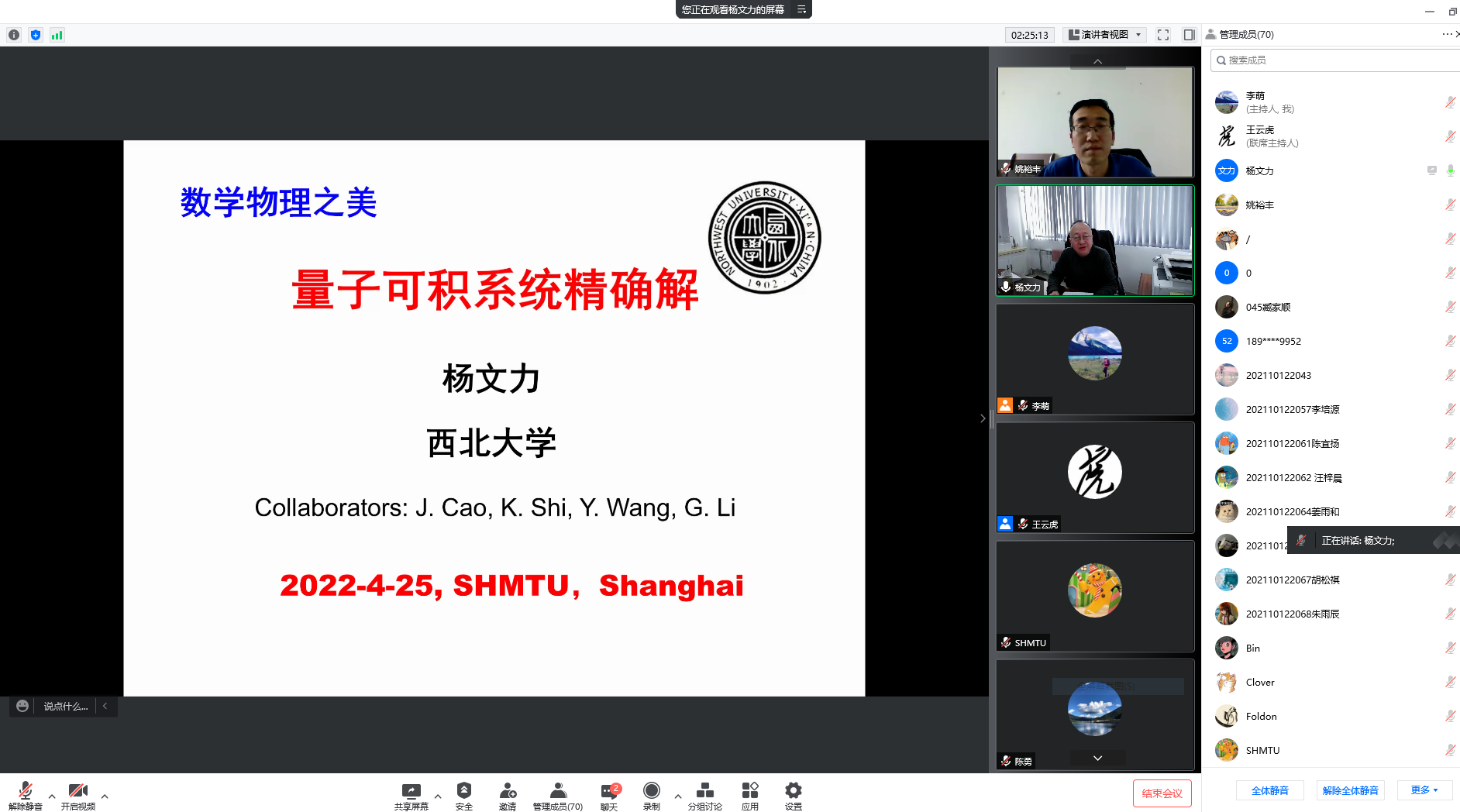
Task: Unmute microphone with 解除静音 button
Action: click(25, 791)
